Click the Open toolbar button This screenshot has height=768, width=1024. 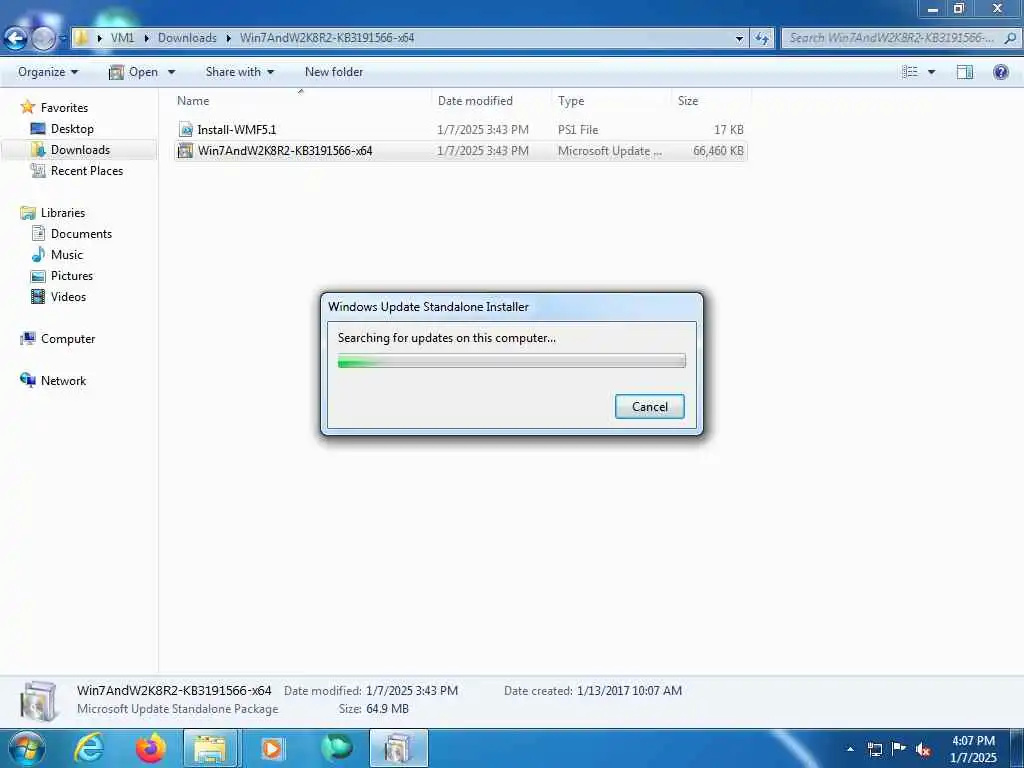click(134, 72)
